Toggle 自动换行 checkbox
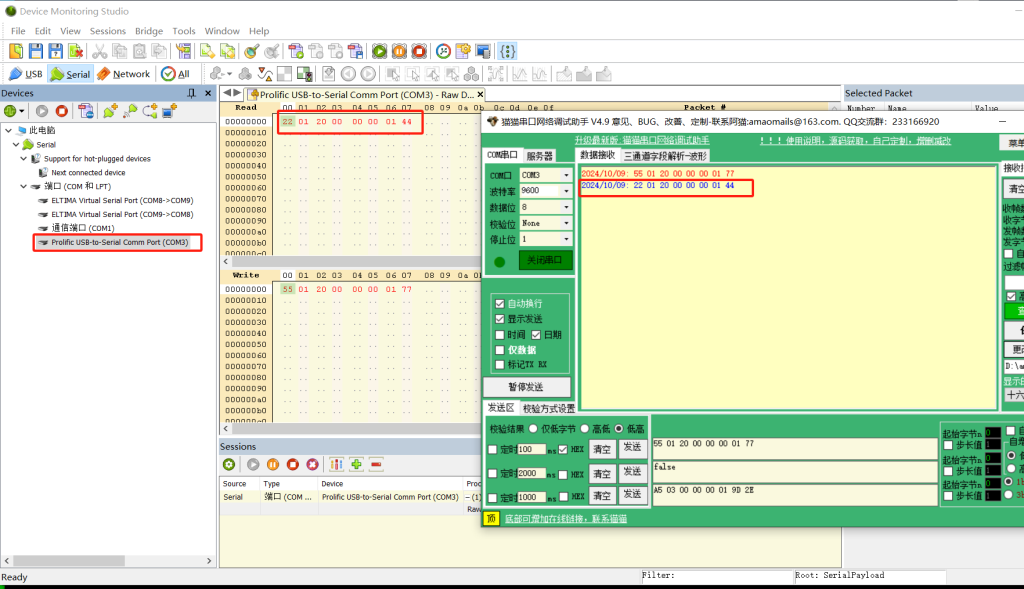Screen dimensions: 1024x589 click(500, 304)
